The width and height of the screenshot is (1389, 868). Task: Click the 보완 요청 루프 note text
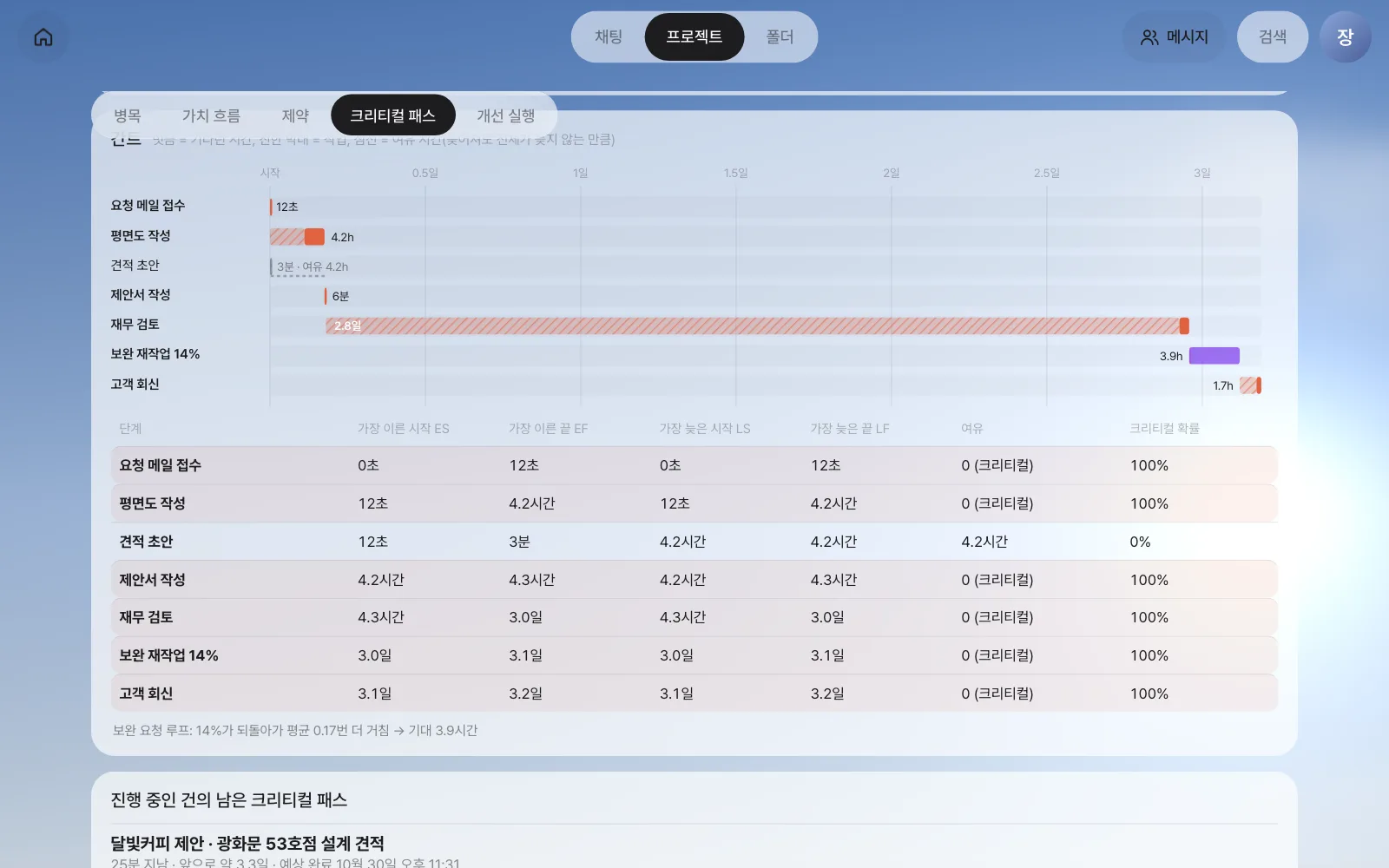295,731
